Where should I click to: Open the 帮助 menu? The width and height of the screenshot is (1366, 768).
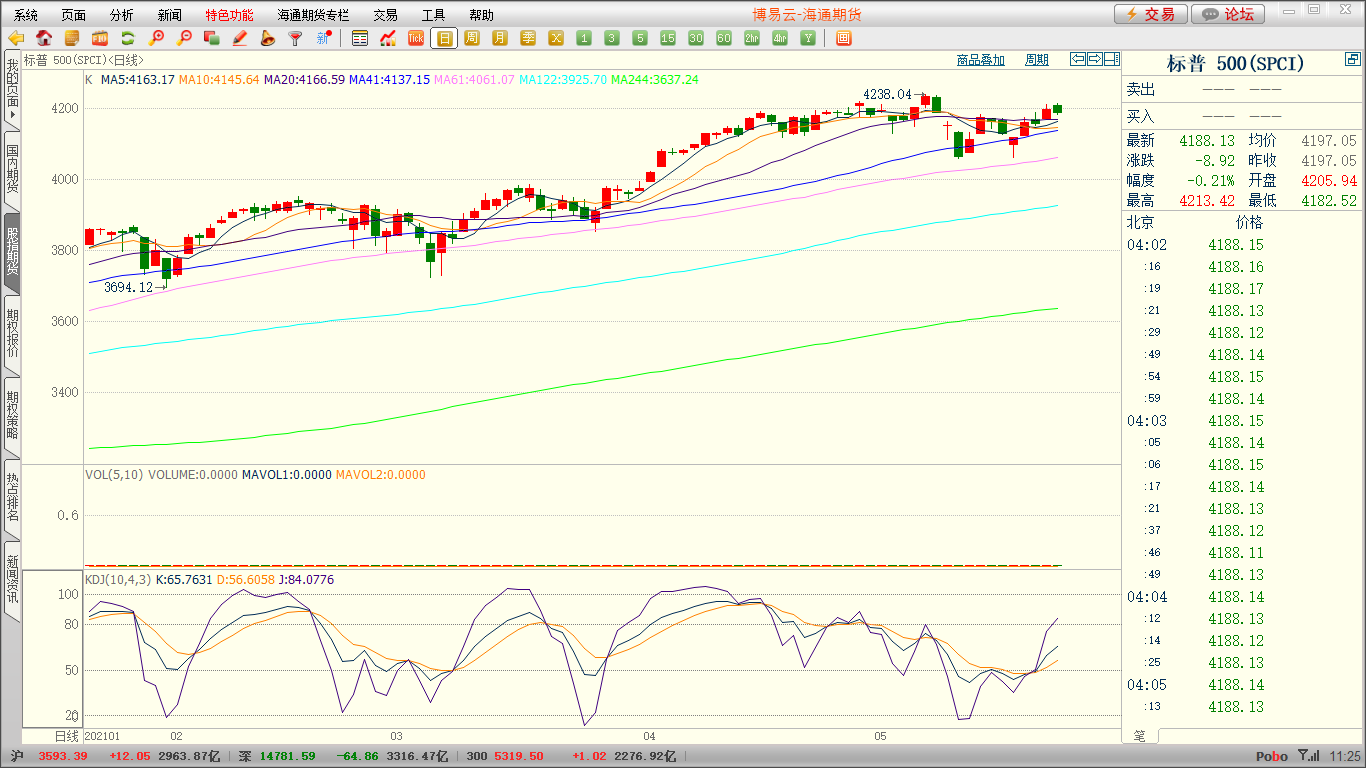pyautogui.click(x=481, y=15)
